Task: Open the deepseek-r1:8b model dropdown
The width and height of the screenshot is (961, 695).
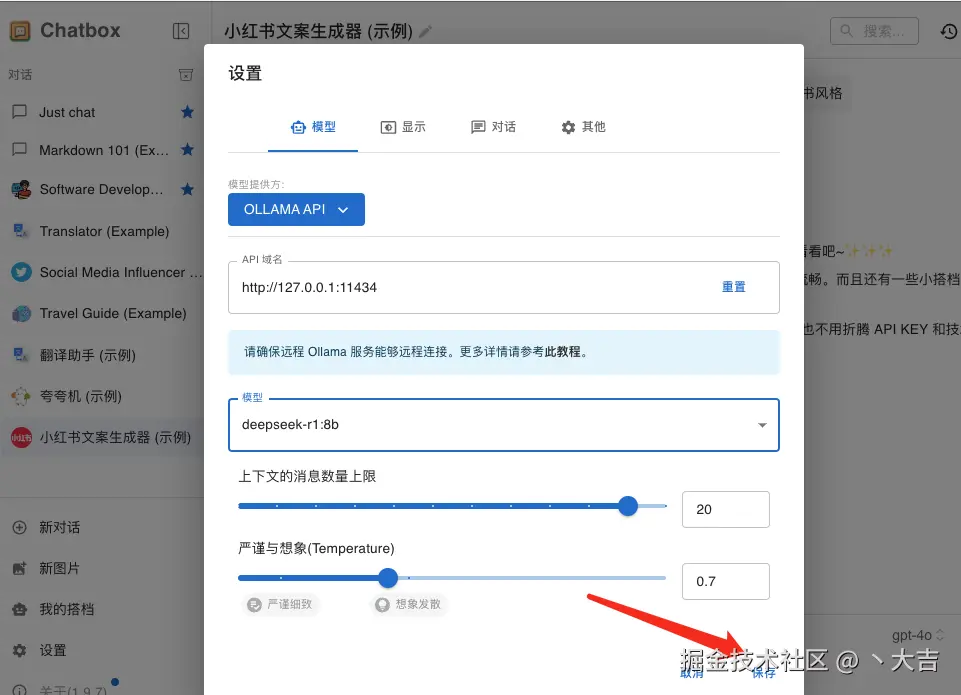Action: click(503, 425)
